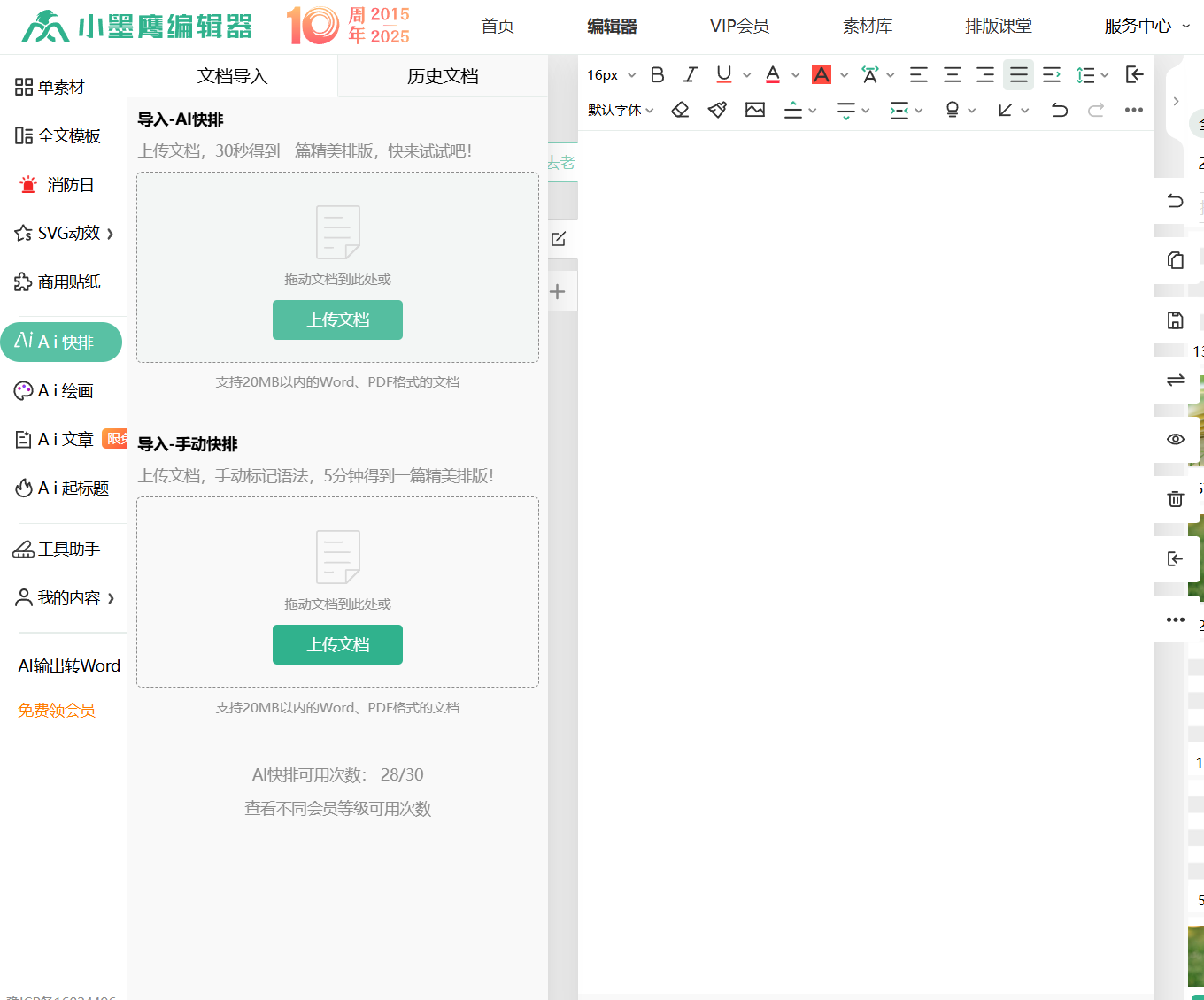
Task: Expand the line height dropdown arrow
Action: 1104,75
